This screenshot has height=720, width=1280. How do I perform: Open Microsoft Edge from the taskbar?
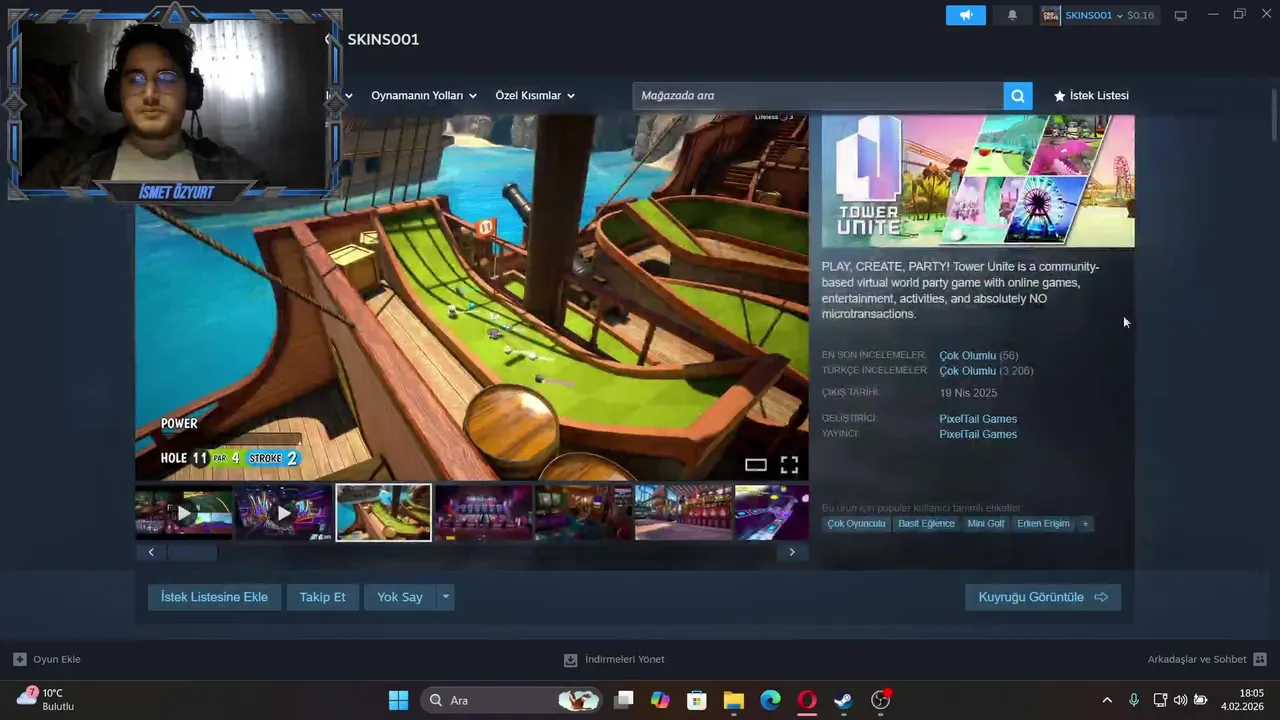click(770, 700)
